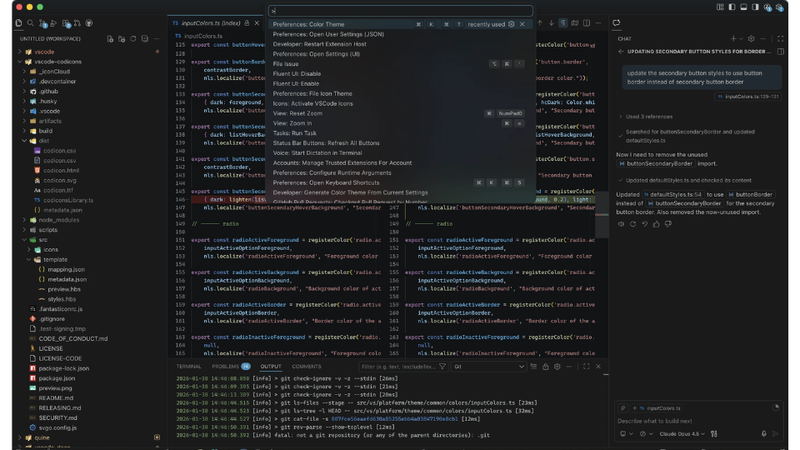Customize layout icon in title bar
Image resolution: width=800 pixels, height=450 pixels.
[720, 7]
